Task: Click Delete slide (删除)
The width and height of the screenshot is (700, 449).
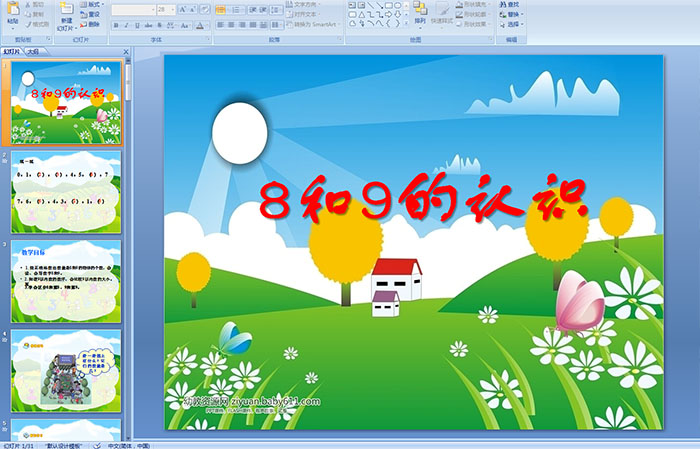Action: coord(90,24)
